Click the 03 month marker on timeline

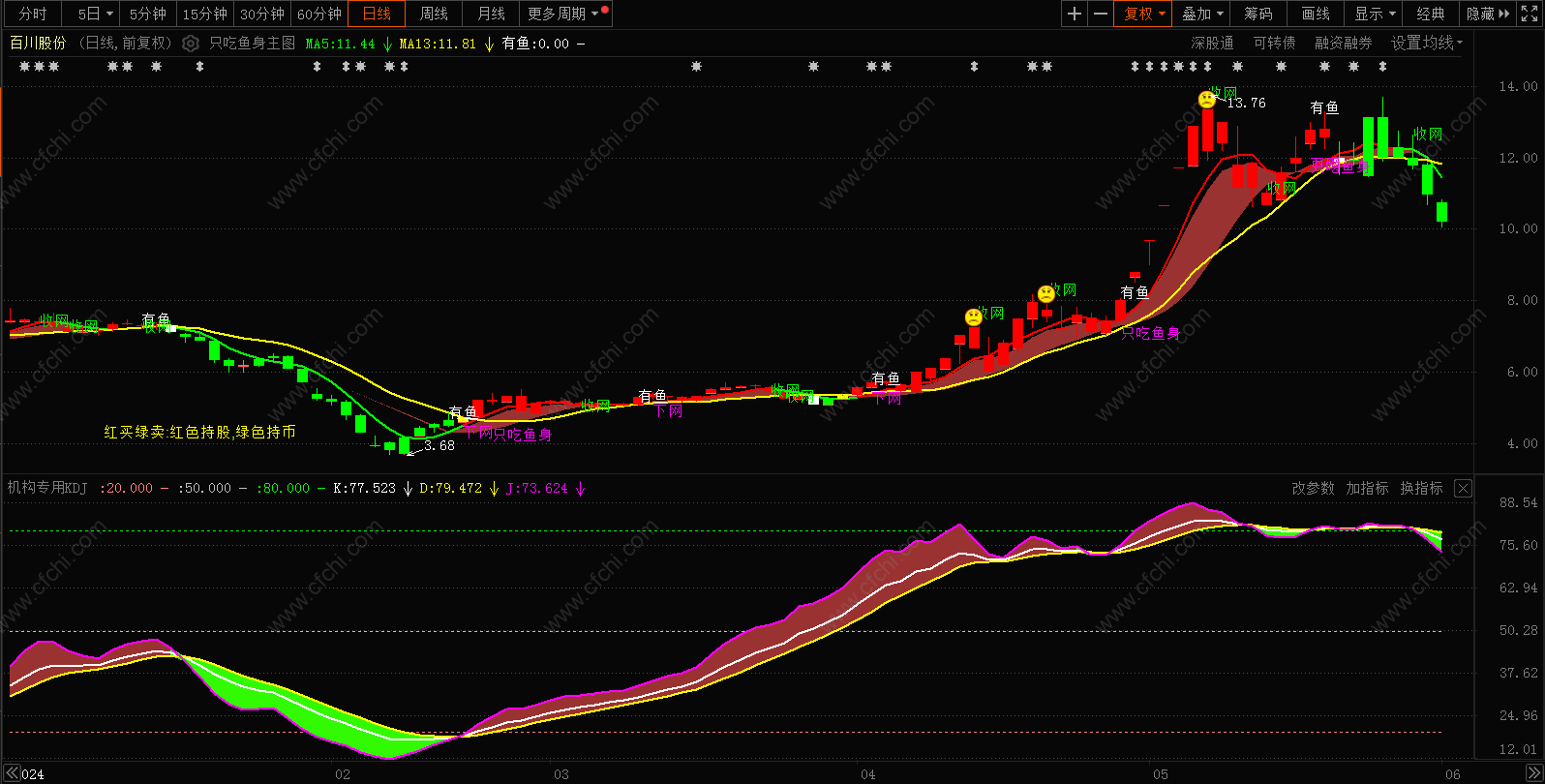(x=561, y=774)
